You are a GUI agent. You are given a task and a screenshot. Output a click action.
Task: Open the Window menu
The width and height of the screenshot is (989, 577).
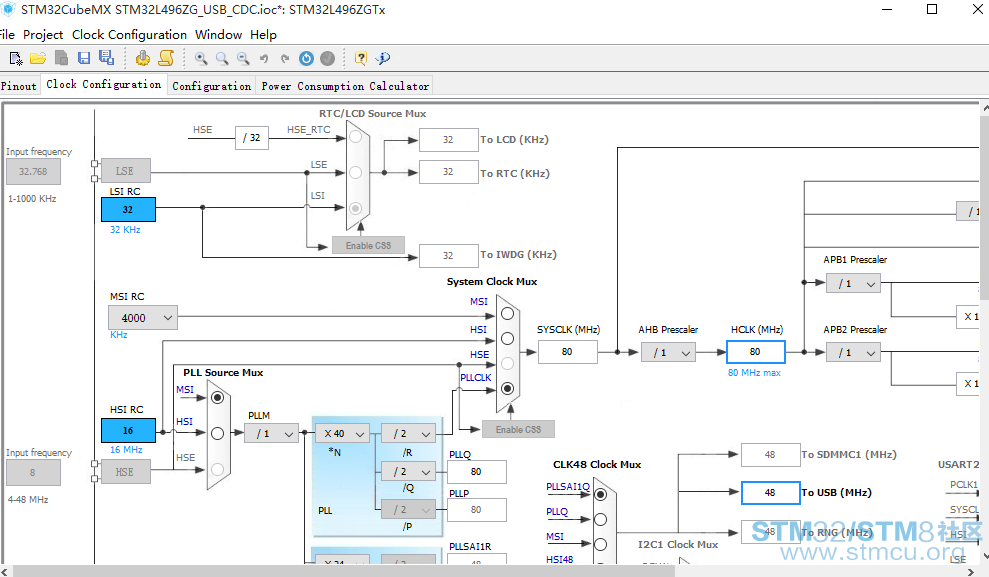pyautogui.click(x=218, y=35)
